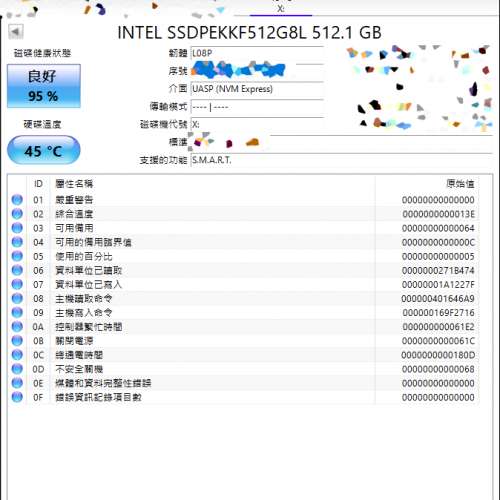Select the 主機寫入命令 attribute name
500x500 pixels.
pos(84,313)
